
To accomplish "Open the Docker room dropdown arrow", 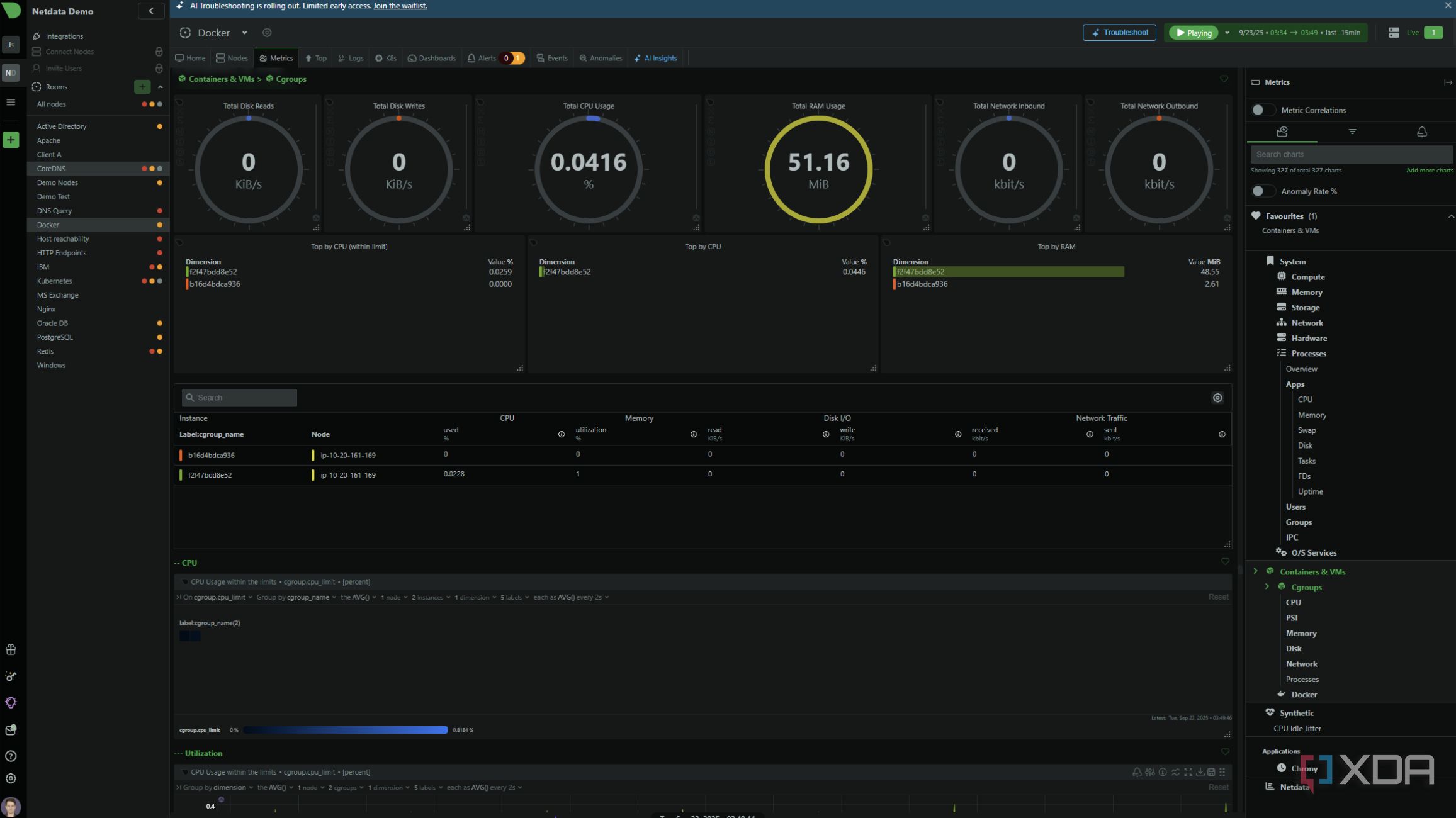I will pos(244,33).
